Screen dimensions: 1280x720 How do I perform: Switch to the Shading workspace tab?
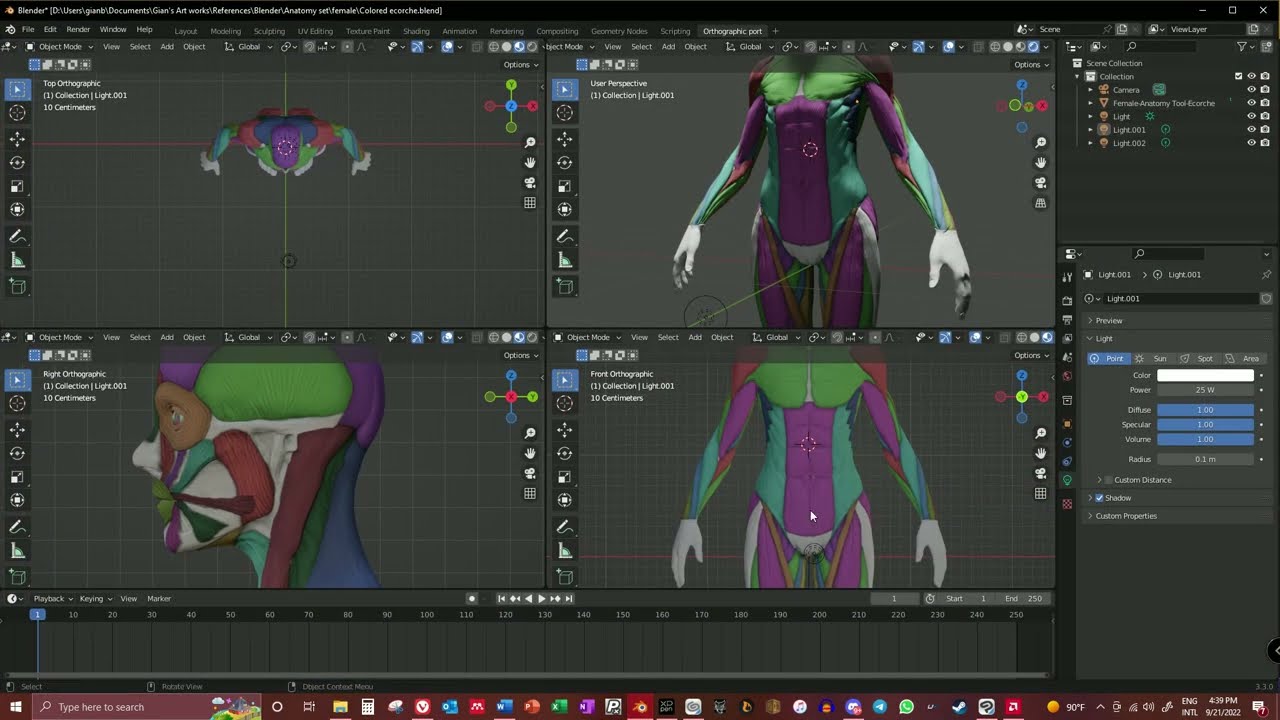[416, 31]
